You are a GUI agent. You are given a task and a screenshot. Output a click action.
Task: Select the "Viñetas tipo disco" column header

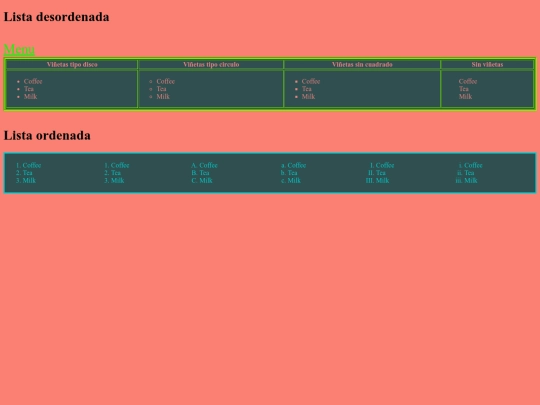pos(72,64)
